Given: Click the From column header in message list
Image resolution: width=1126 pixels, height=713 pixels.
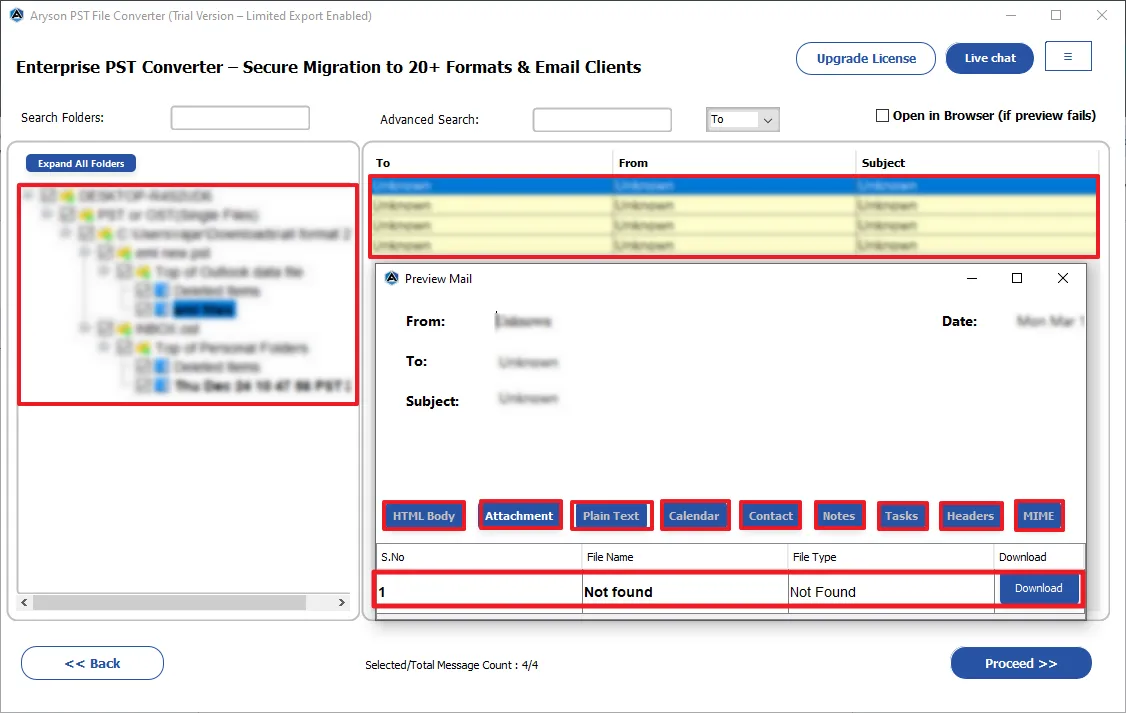Looking at the screenshot, I should tap(734, 163).
